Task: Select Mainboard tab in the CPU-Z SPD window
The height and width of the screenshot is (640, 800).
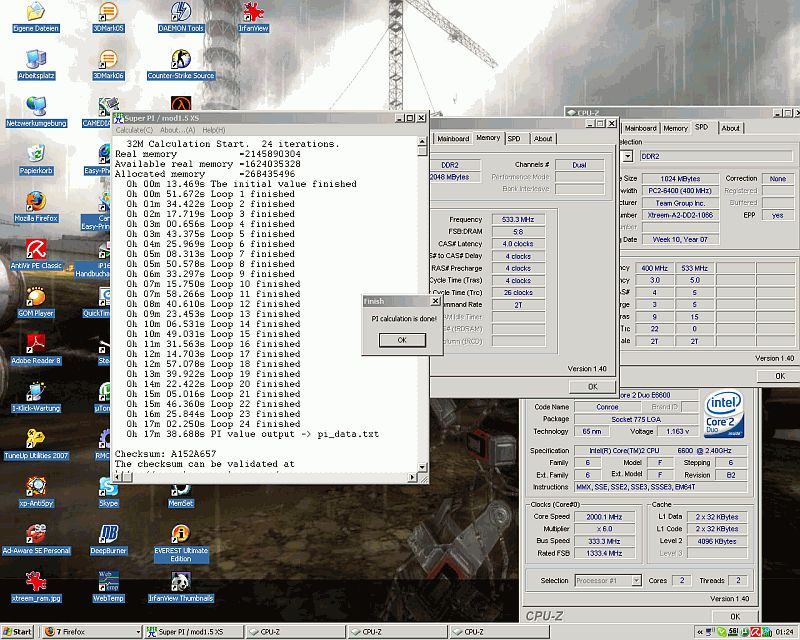Action: tap(640, 128)
